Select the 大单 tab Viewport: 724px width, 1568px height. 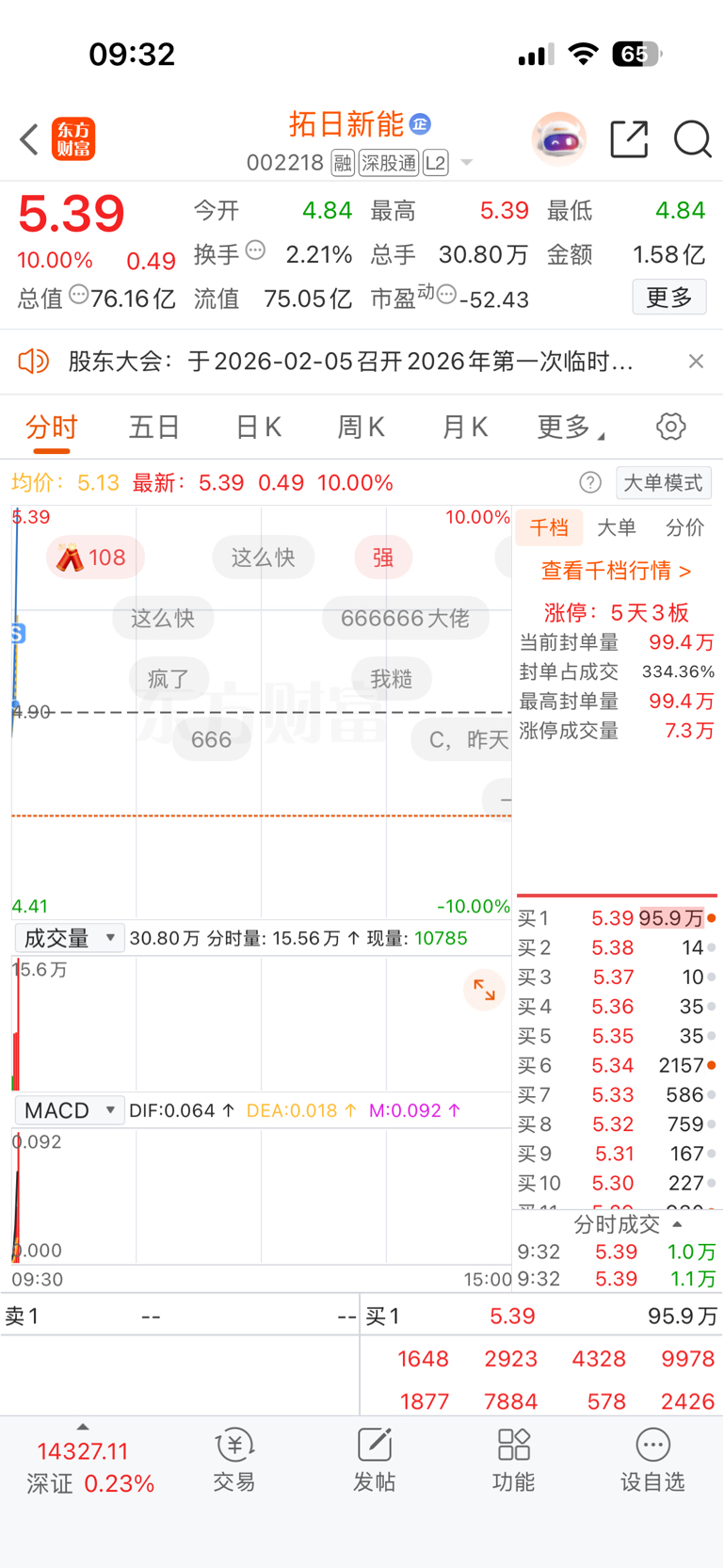coord(617,527)
